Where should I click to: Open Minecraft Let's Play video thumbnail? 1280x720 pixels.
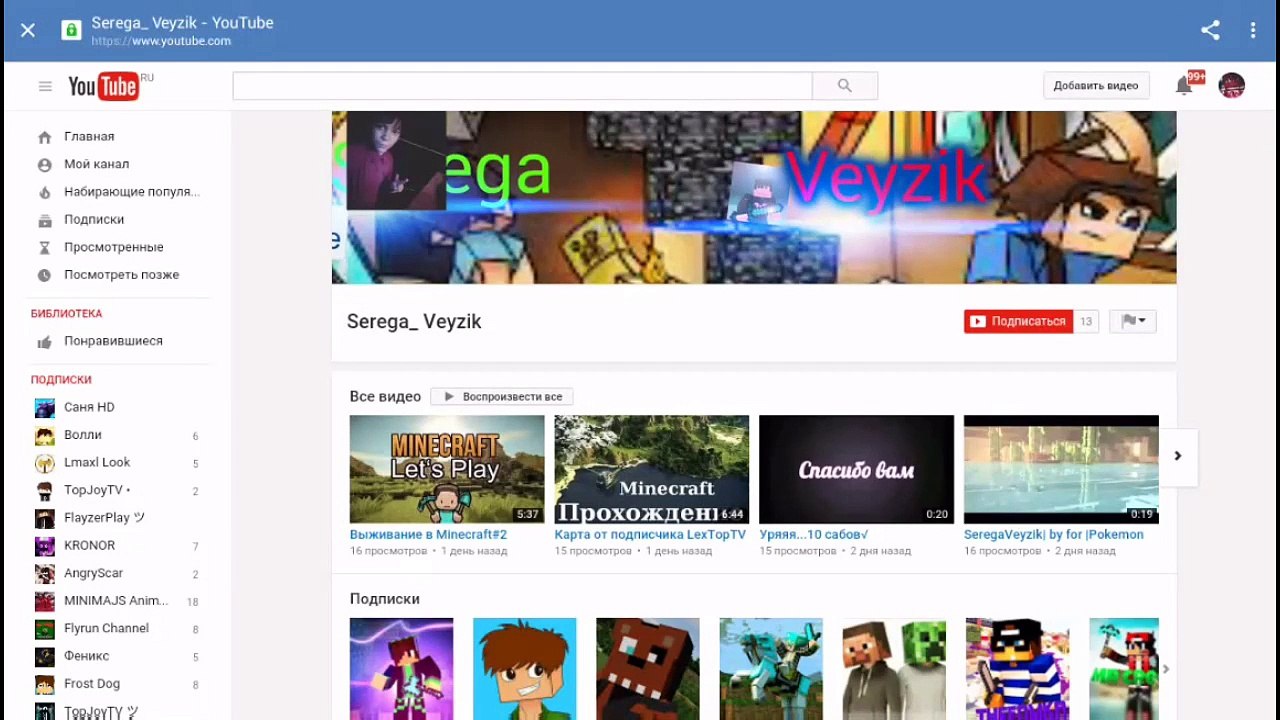click(447, 469)
